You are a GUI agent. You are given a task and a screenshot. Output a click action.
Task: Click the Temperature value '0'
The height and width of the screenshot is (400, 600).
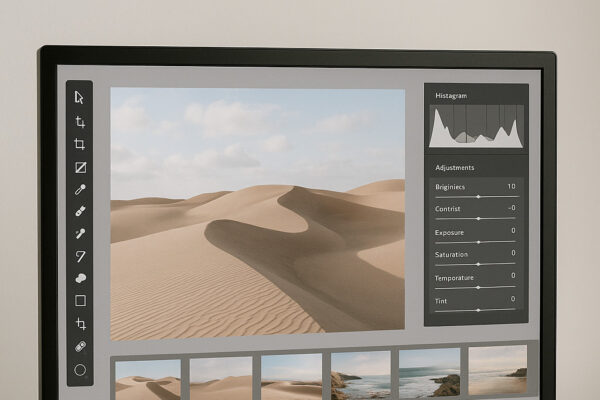click(x=513, y=275)
